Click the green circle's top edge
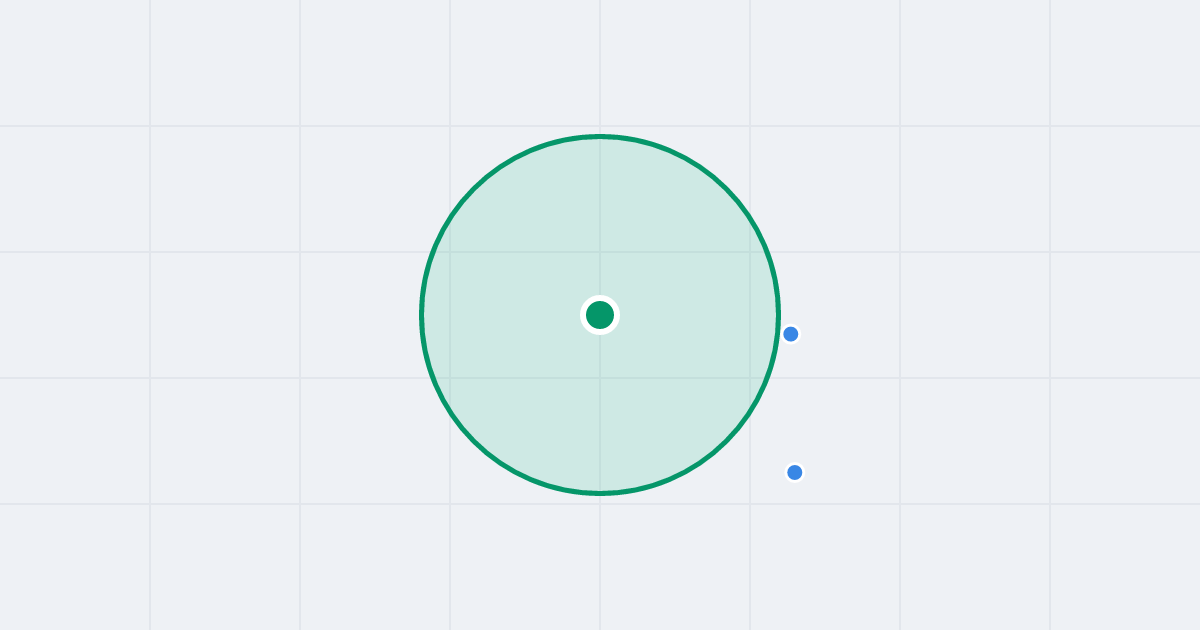Image resolution: width=1200 pixels, height=630 pixels. point(600,136)
